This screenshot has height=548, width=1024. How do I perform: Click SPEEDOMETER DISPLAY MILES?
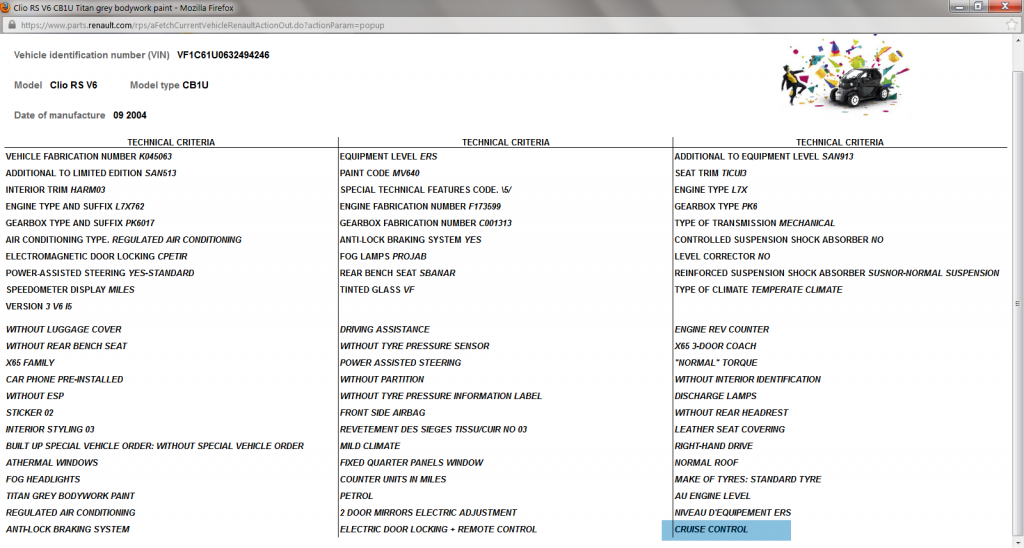pyautogui.click(x=70, y=290)
